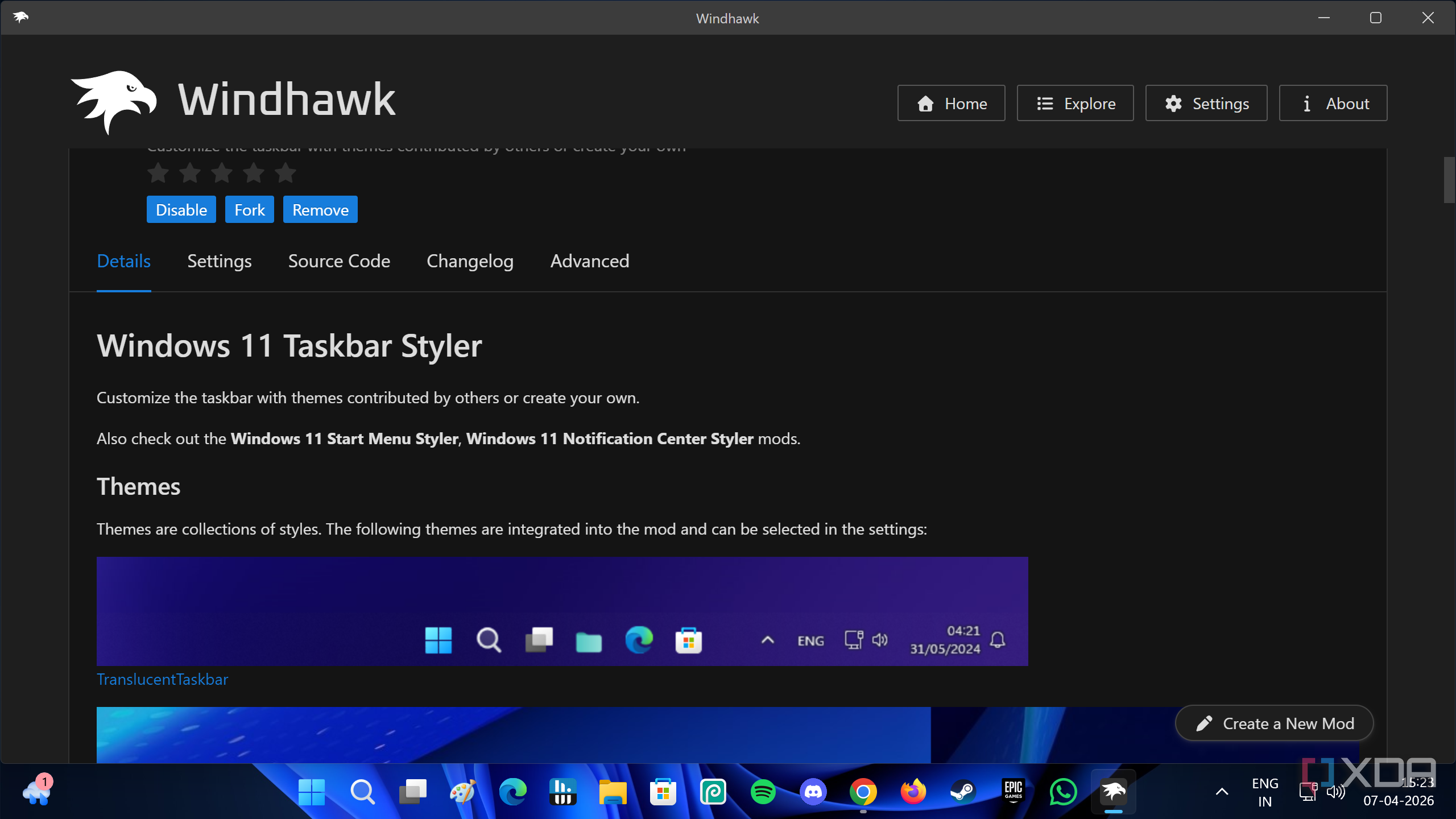Open Firefox from taskbar

pos(913,792)
